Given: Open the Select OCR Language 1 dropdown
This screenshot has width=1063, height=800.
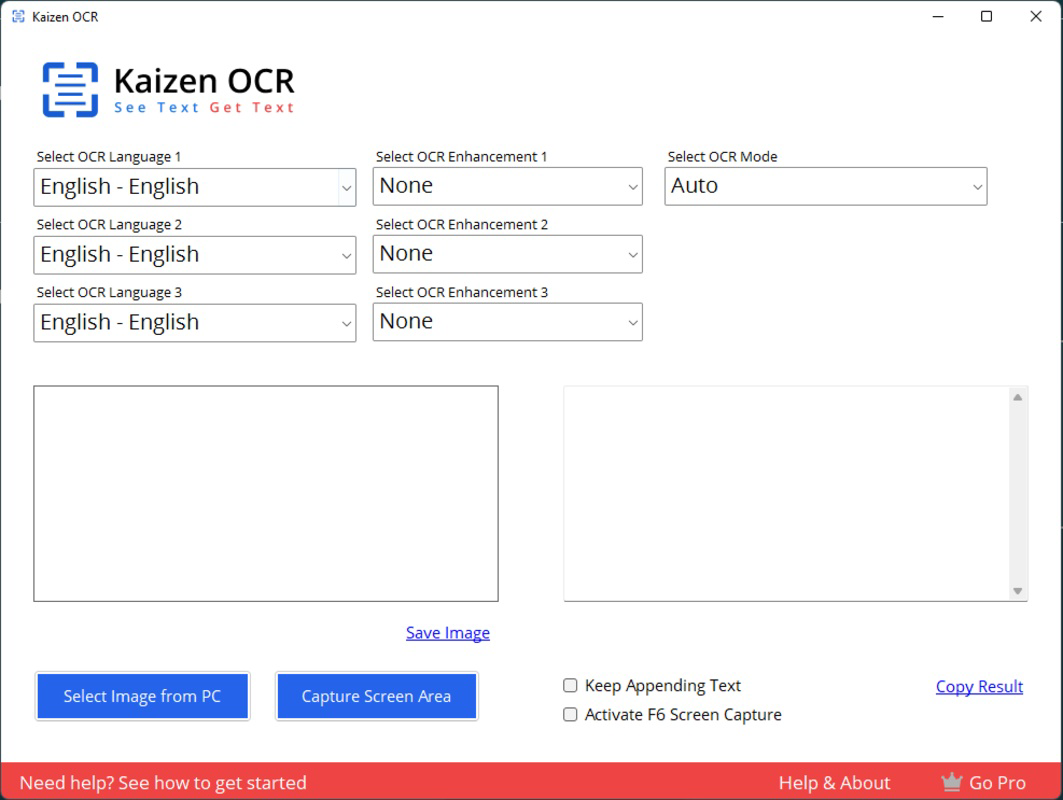Looking at the screenshot, I should pos(194,186).
